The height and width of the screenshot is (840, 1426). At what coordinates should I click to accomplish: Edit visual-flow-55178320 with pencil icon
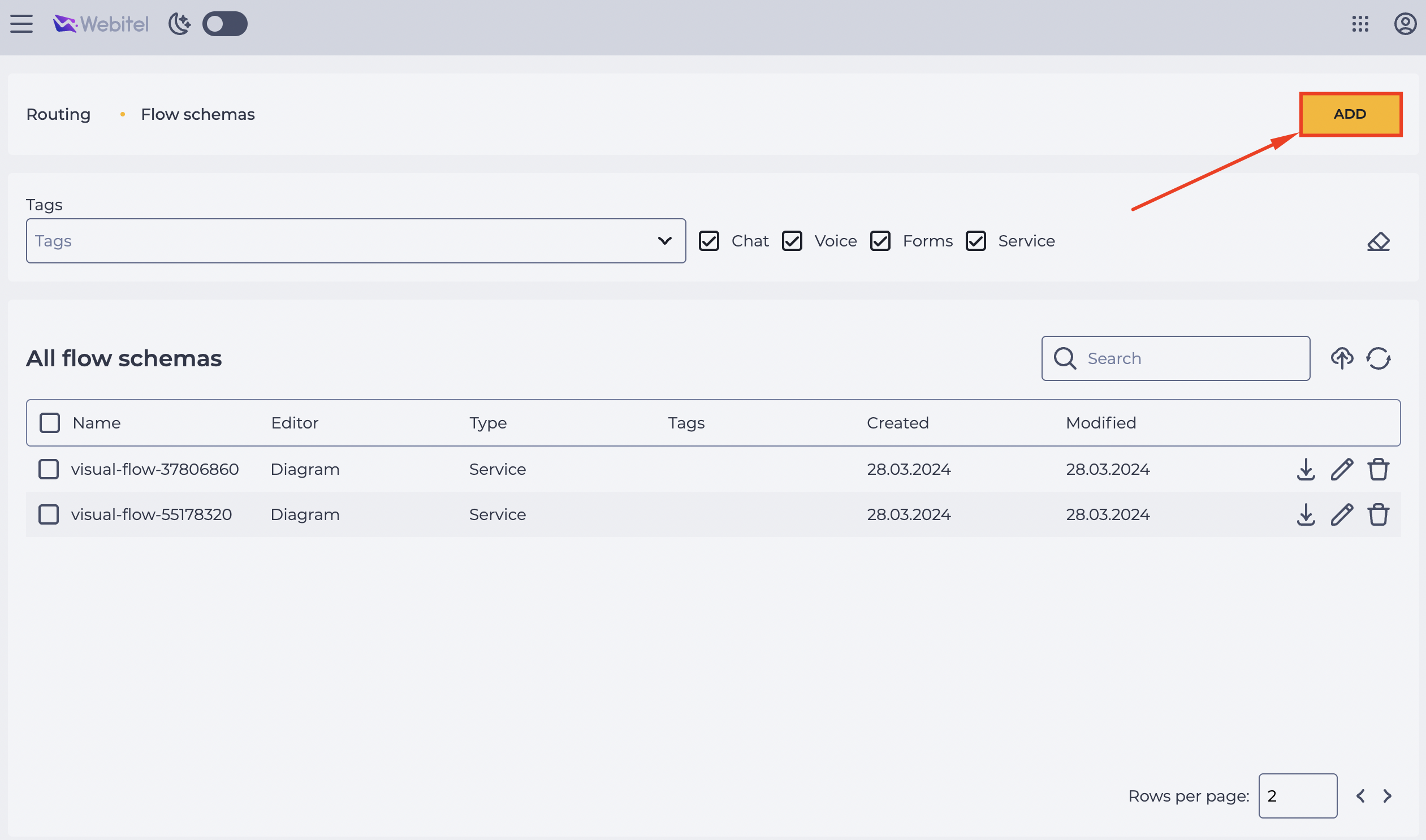point(1342,514)
